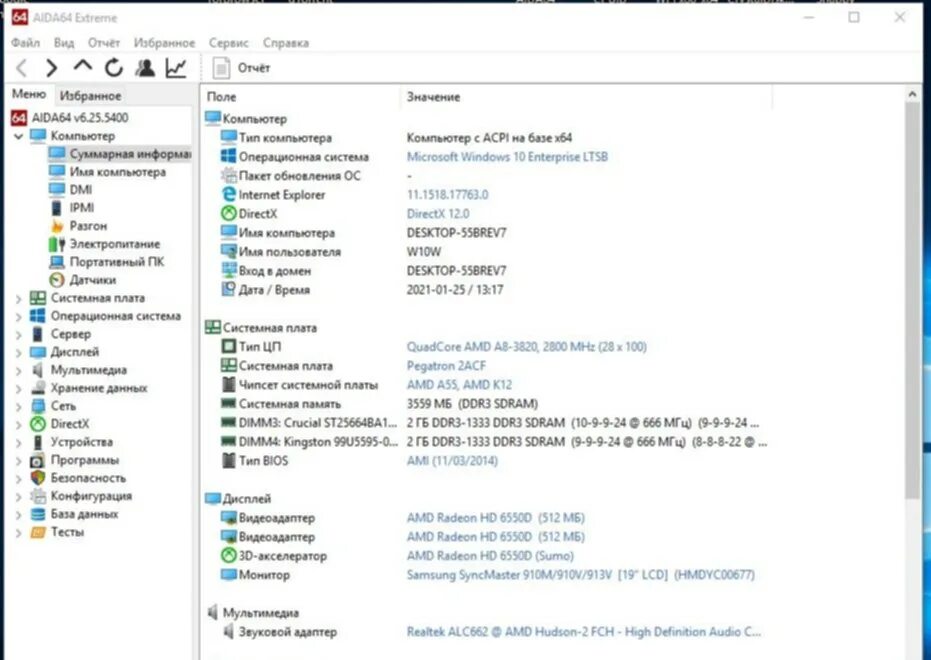
Task: Go up one level with Up arrow
Action: pos(83,67)
